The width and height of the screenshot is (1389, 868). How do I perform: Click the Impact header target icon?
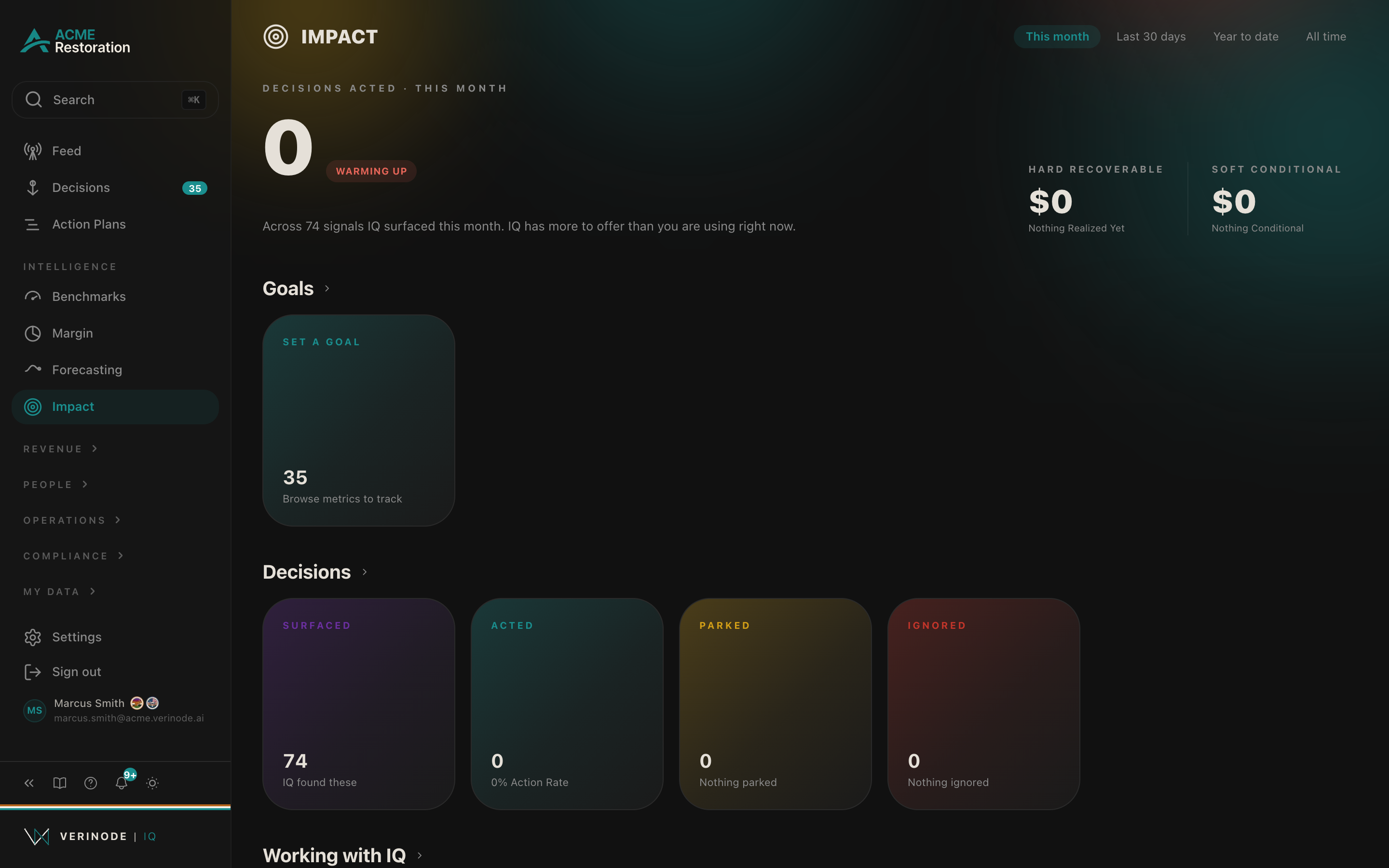(275, 37)
